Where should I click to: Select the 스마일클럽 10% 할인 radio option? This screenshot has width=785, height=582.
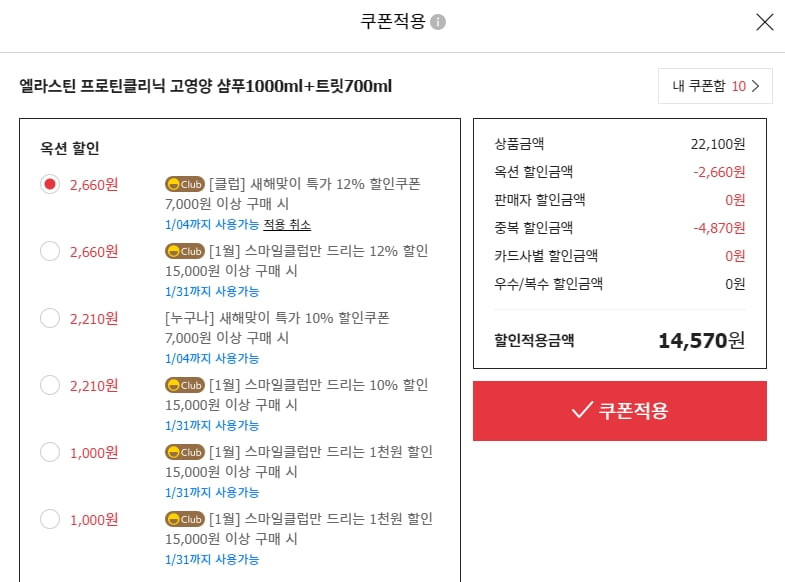pyautogui.click(x=50, y=385)
